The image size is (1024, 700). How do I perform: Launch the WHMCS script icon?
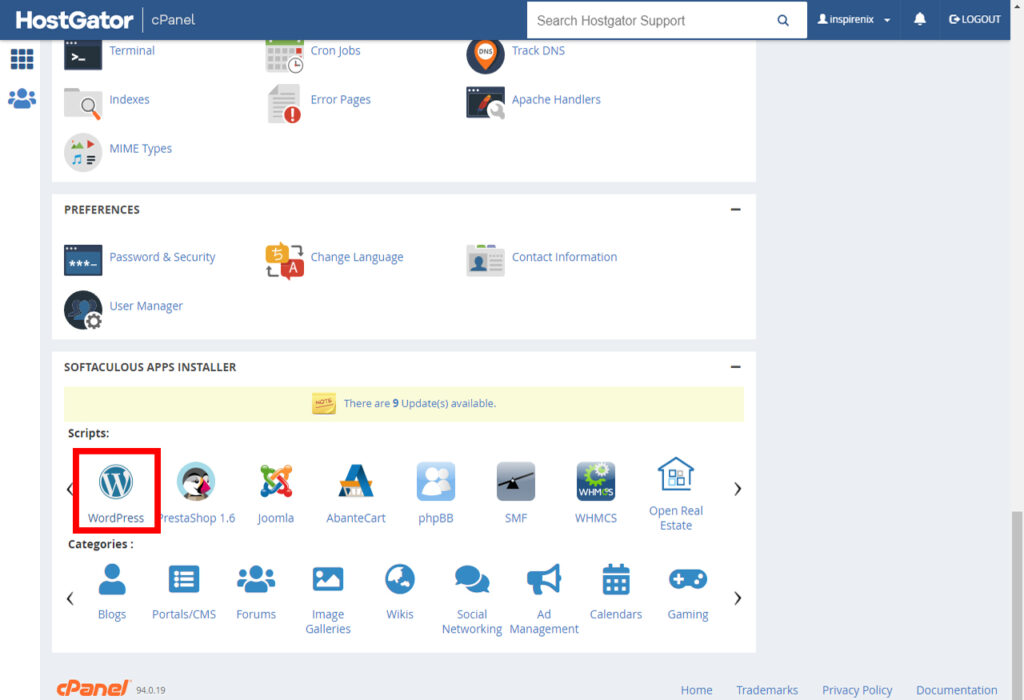click(596, 482)
